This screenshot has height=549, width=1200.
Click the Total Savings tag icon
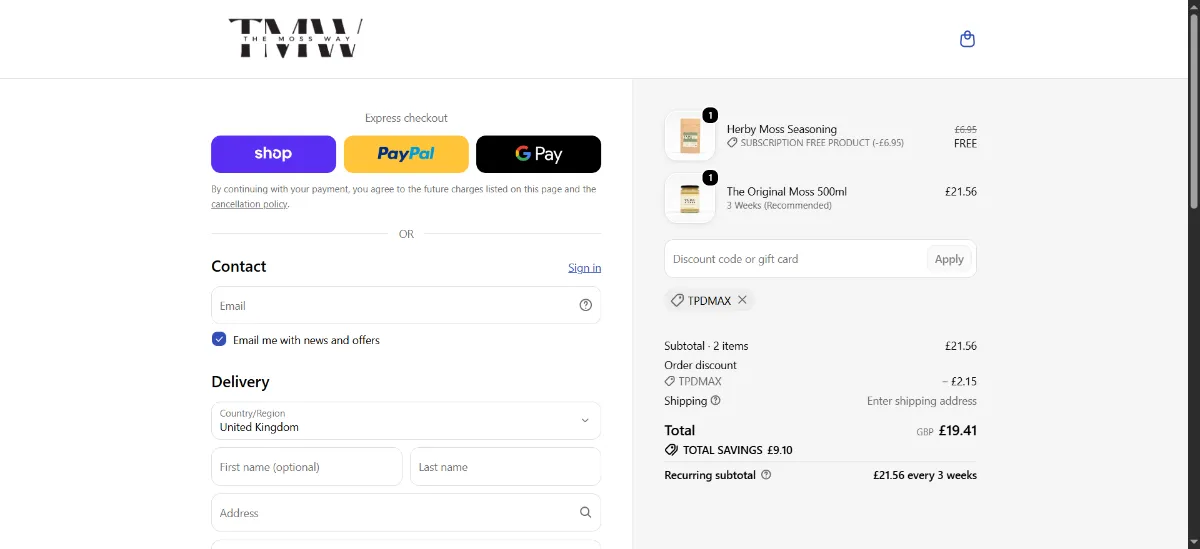[671, 450]
